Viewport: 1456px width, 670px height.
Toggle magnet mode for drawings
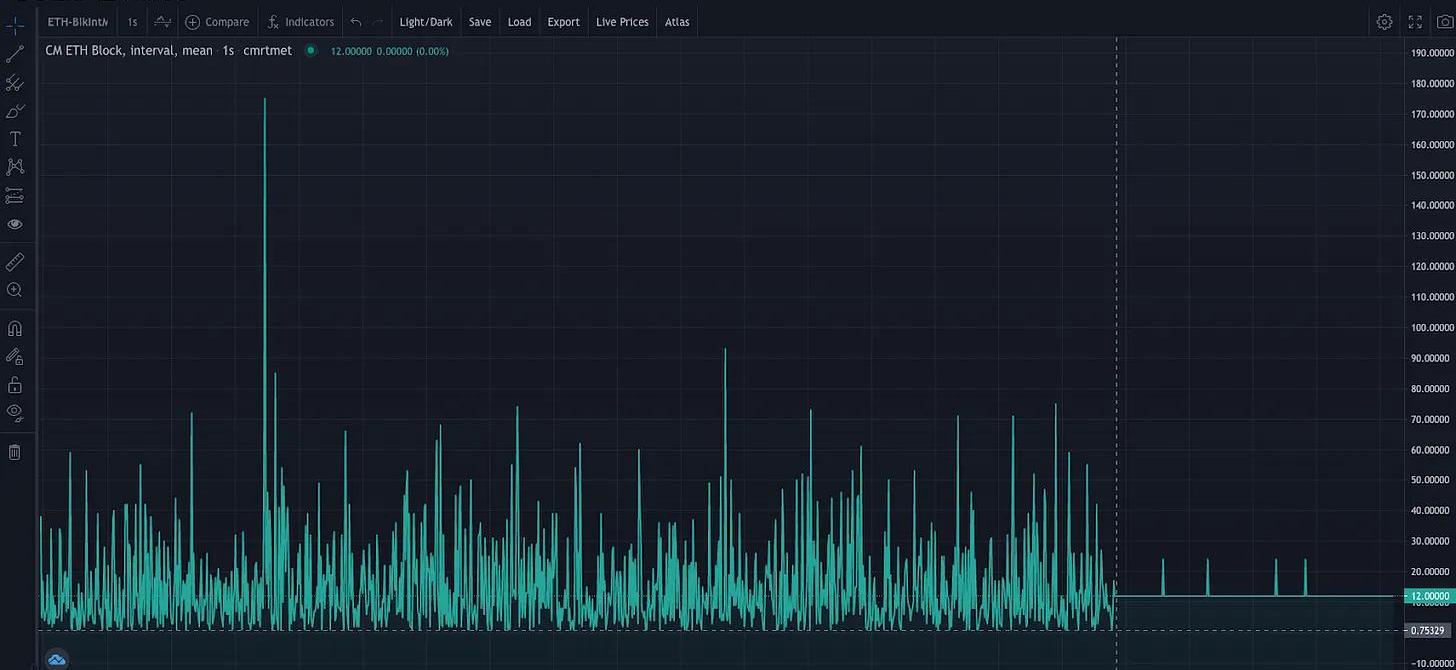[x=15, y=328]
